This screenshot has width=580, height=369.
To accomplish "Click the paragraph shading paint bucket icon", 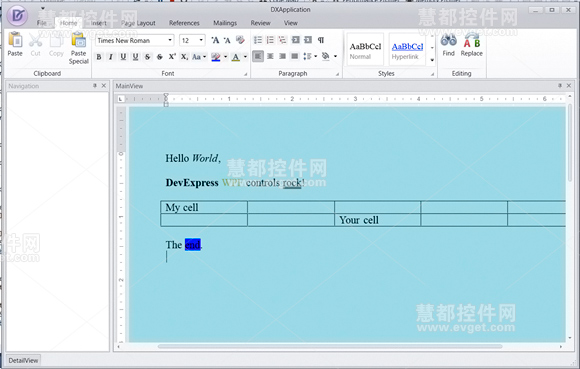I will tap(326, 57).
